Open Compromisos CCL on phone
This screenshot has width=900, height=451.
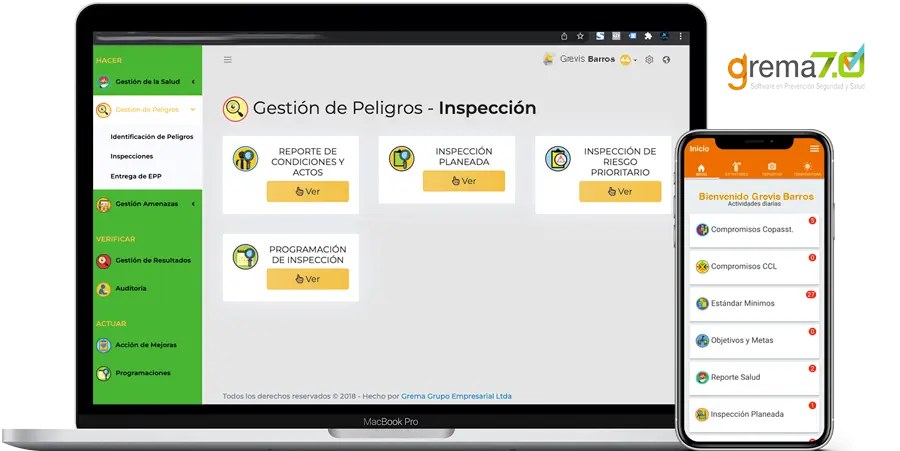click(754, 267)
